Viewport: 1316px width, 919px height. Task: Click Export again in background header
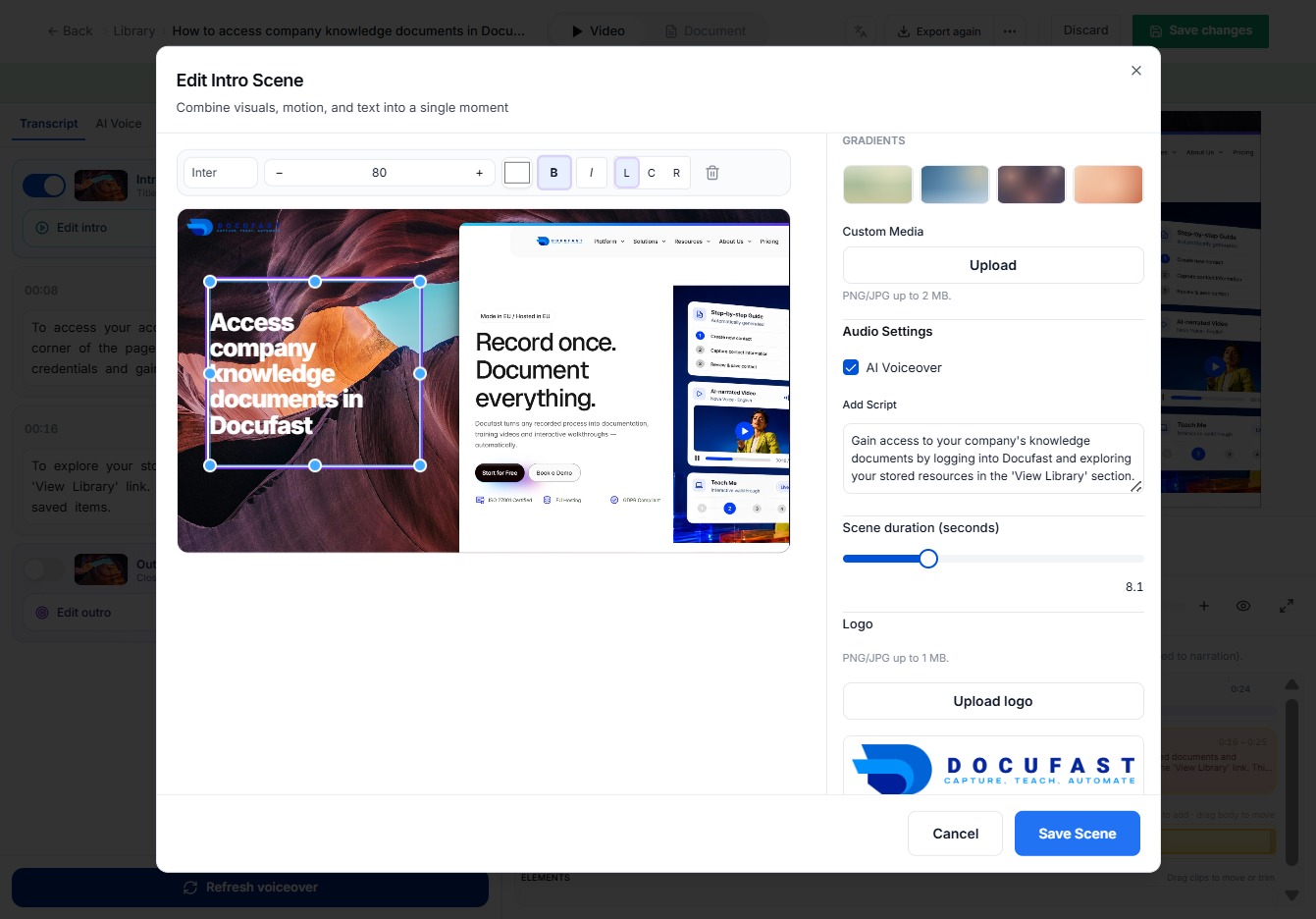939,31
